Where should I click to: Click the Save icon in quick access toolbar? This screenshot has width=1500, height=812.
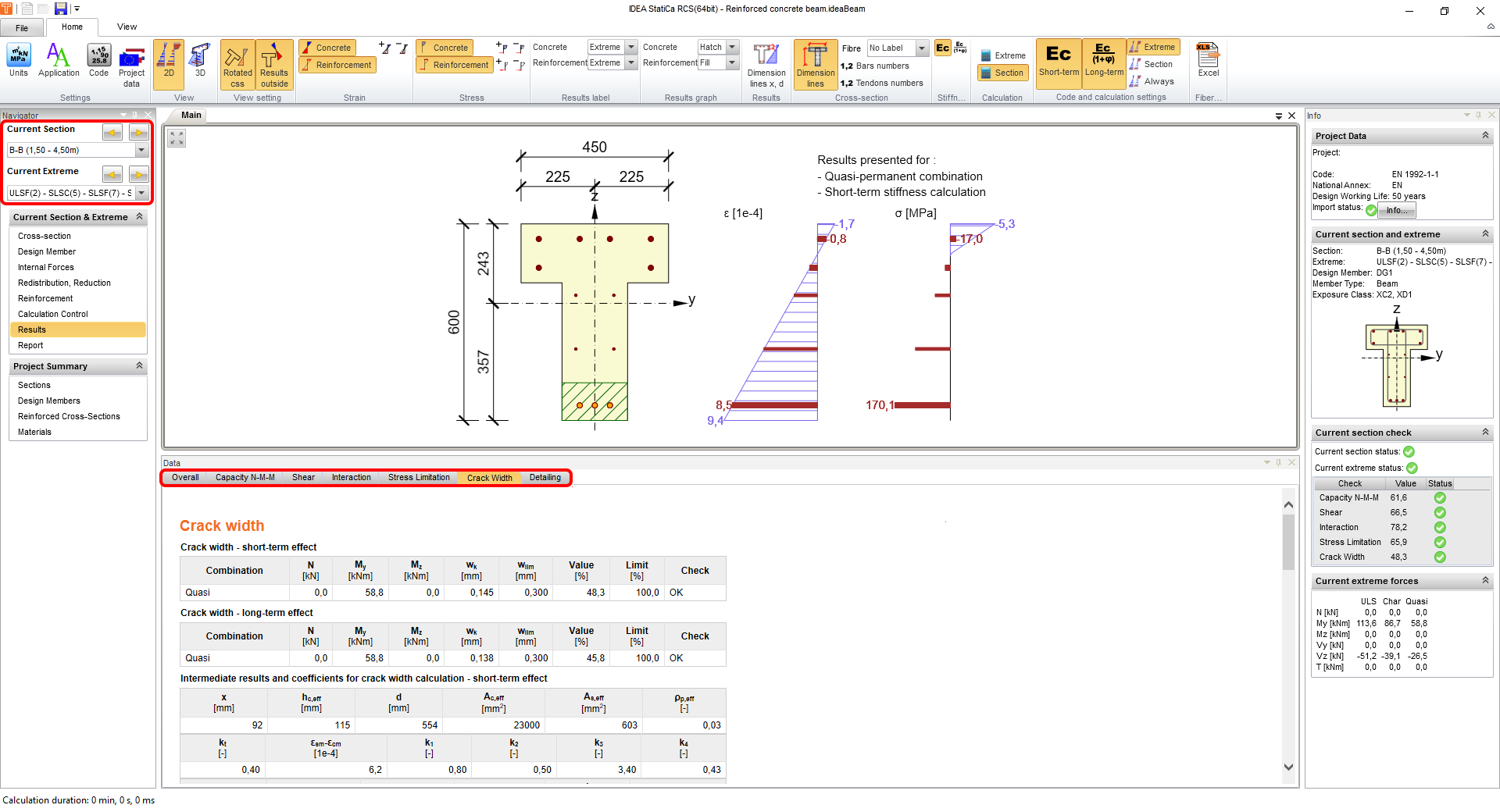60,9
